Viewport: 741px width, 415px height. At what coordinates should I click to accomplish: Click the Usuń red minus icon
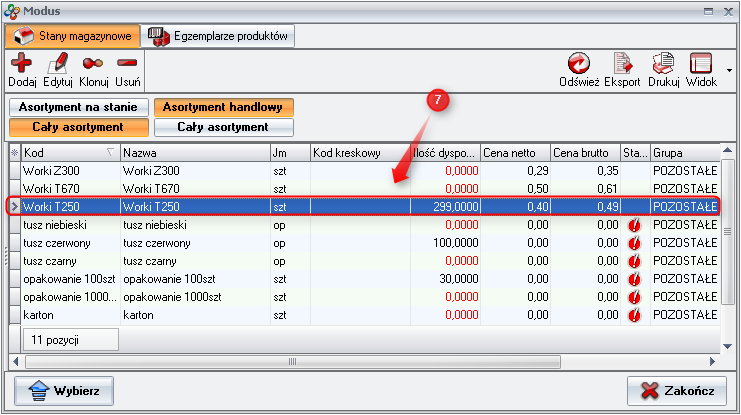click(x=127, y=64)
